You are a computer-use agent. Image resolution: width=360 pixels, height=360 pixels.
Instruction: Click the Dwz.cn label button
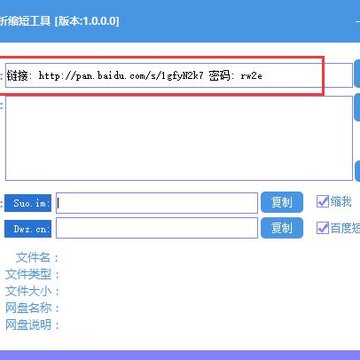[28, 229]
